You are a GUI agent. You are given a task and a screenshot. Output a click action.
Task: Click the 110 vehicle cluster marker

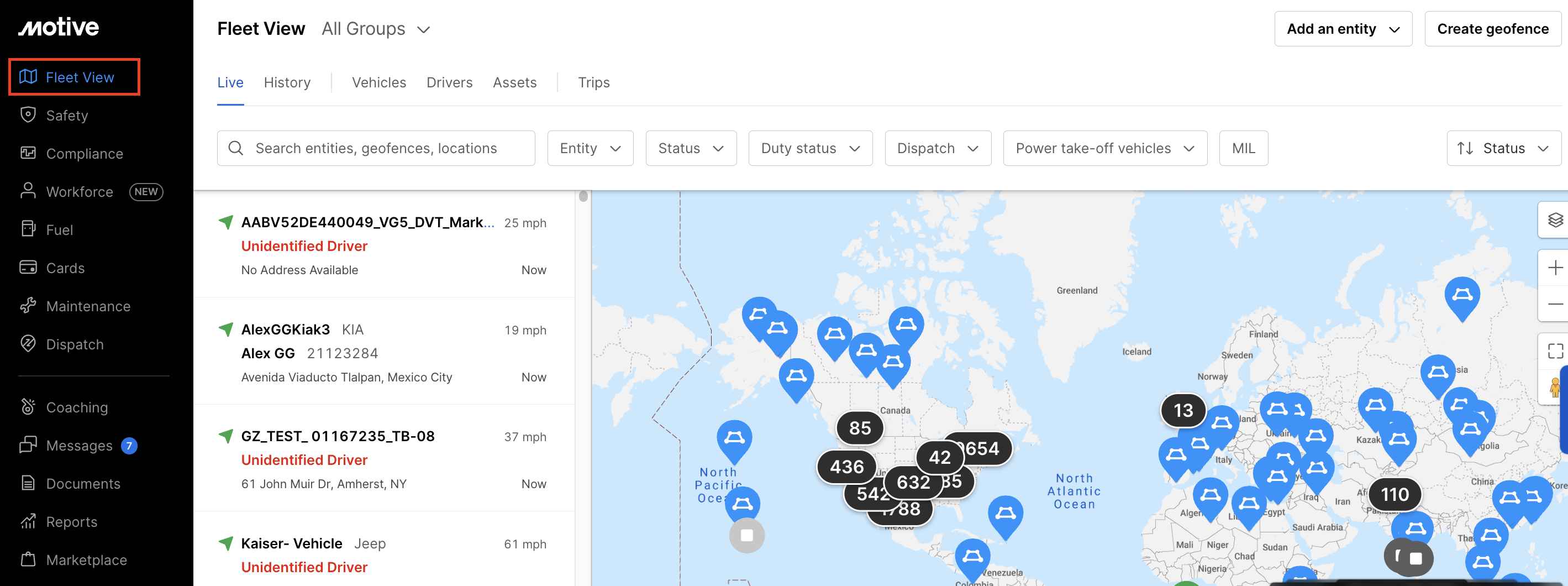tap(1395, 494)
